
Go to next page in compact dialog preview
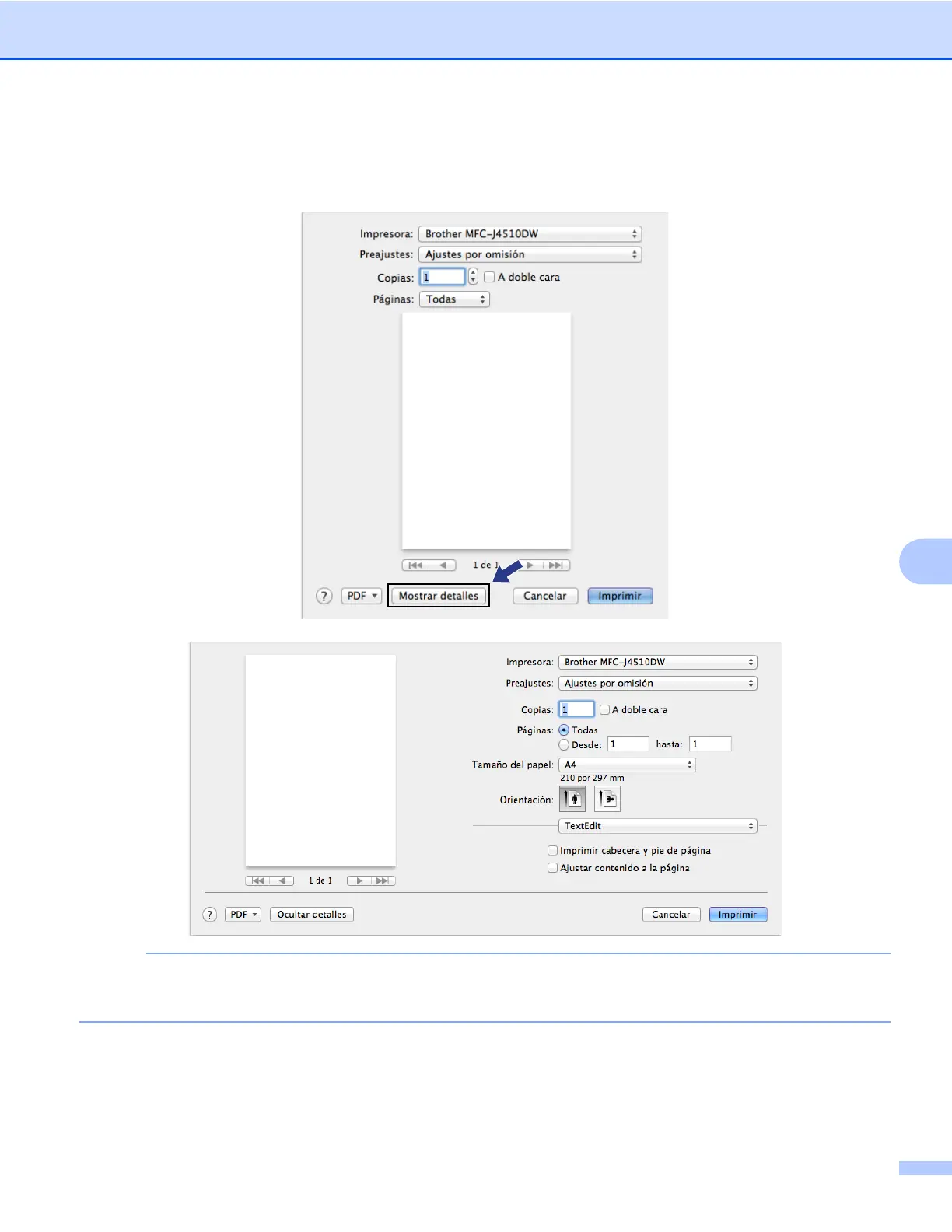tap(530, 565)
